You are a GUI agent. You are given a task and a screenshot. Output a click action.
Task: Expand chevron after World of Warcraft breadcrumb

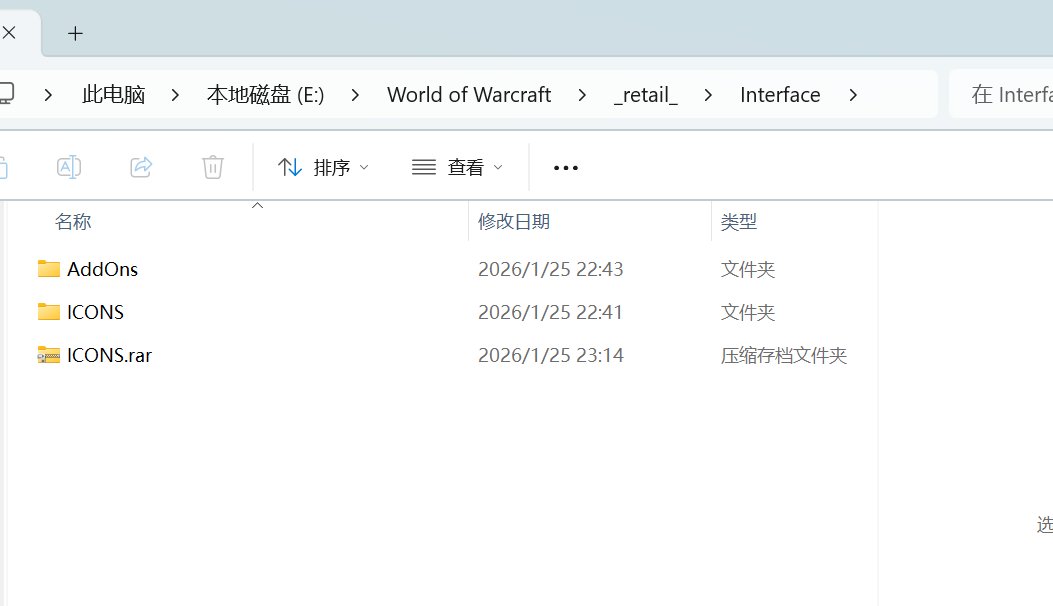pyautogui.click(x=582, y=95)
